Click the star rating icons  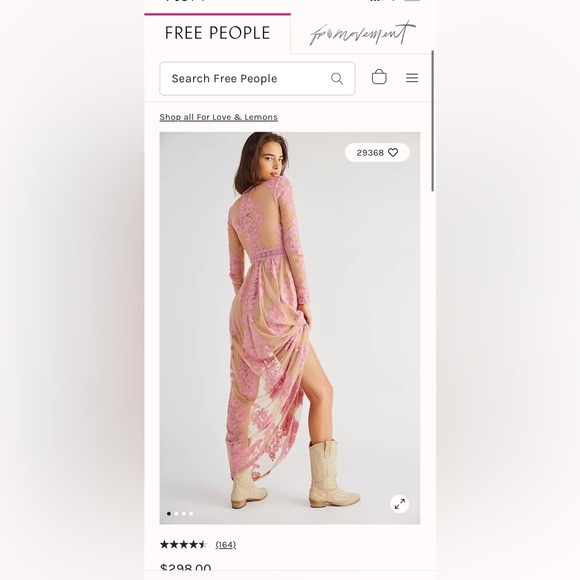(183, 544)
